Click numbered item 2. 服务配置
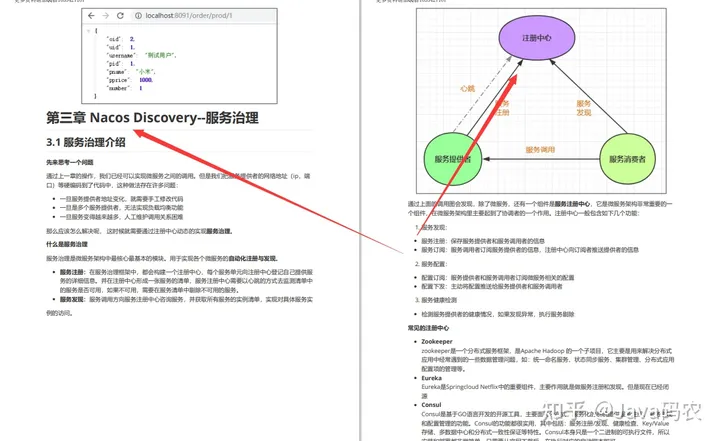This screenshot has height=441, width=720. [x=431, y=264]
